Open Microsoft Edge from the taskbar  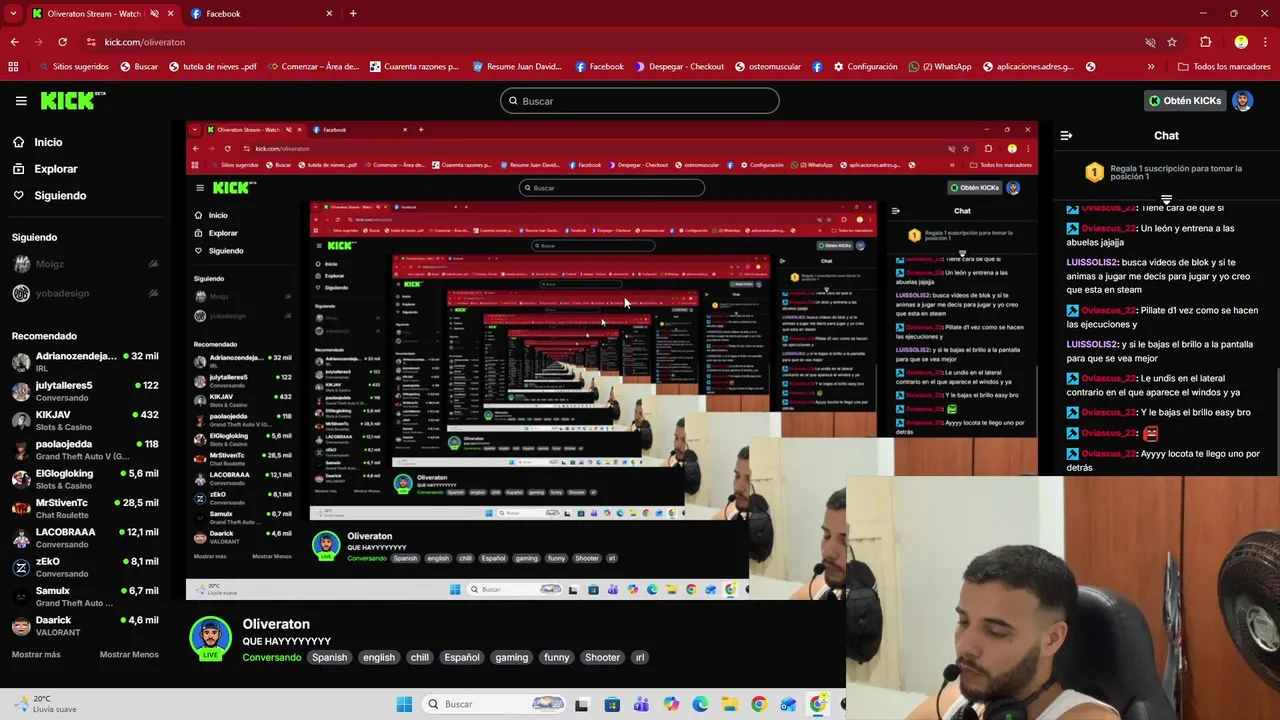700,704
